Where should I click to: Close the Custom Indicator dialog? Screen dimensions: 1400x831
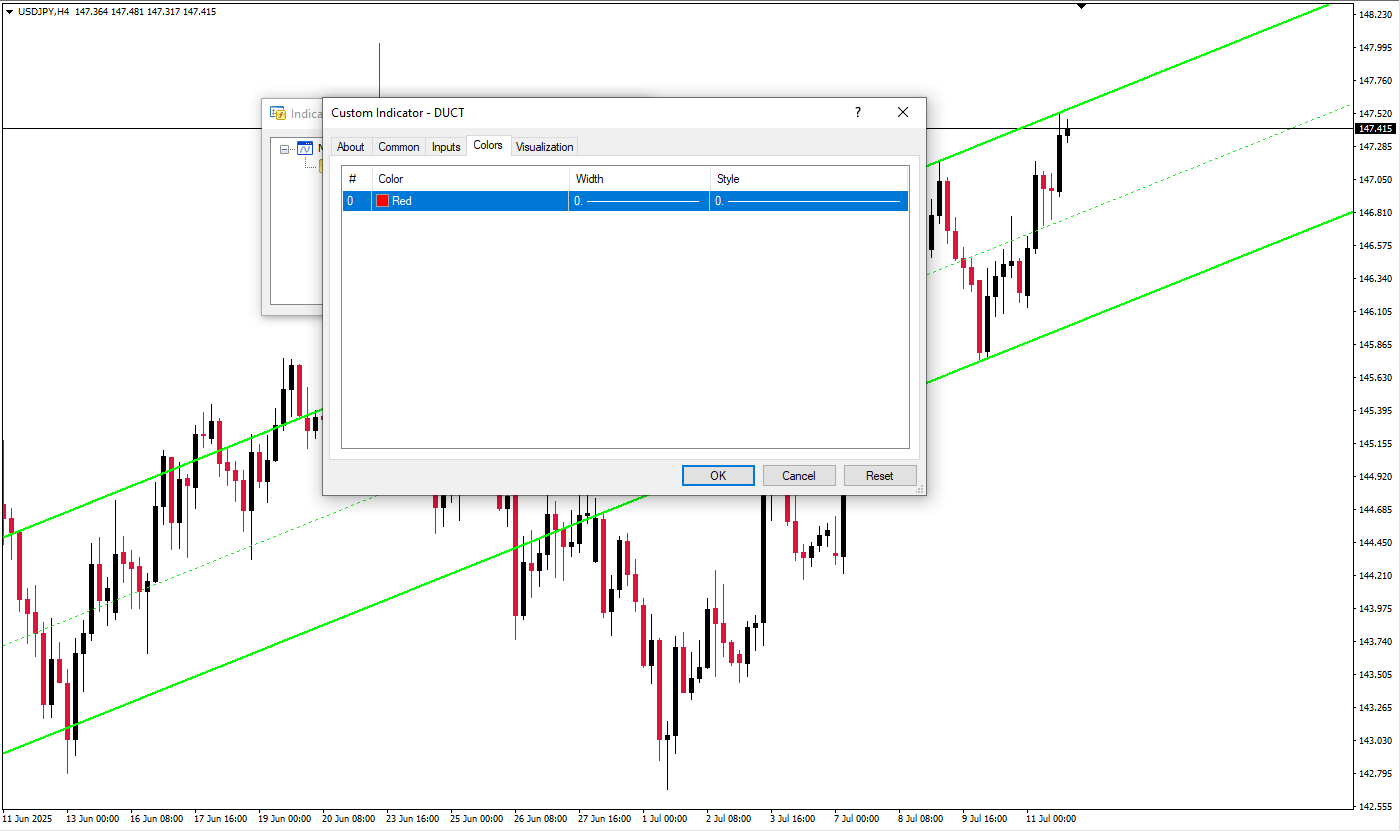point(903,113)
